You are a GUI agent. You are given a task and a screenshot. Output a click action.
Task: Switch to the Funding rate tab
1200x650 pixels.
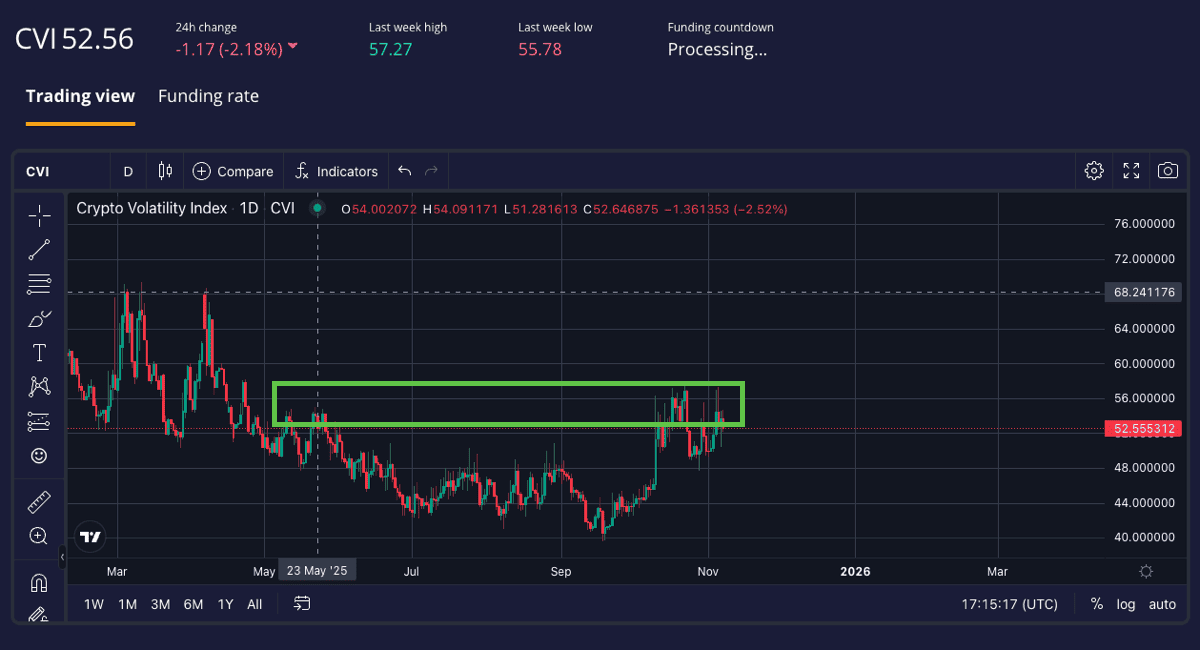[x=208, y=96]
